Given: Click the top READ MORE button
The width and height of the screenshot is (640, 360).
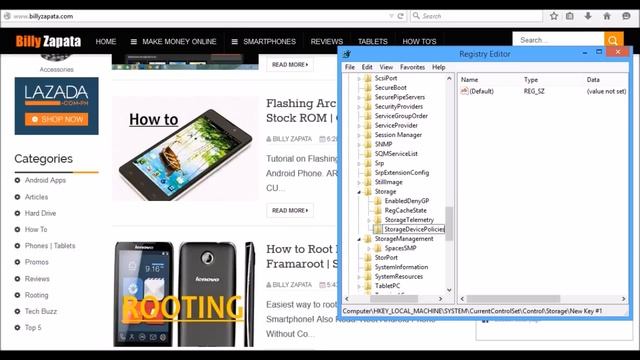Looking at the screenshot, I should coord(290,64).
